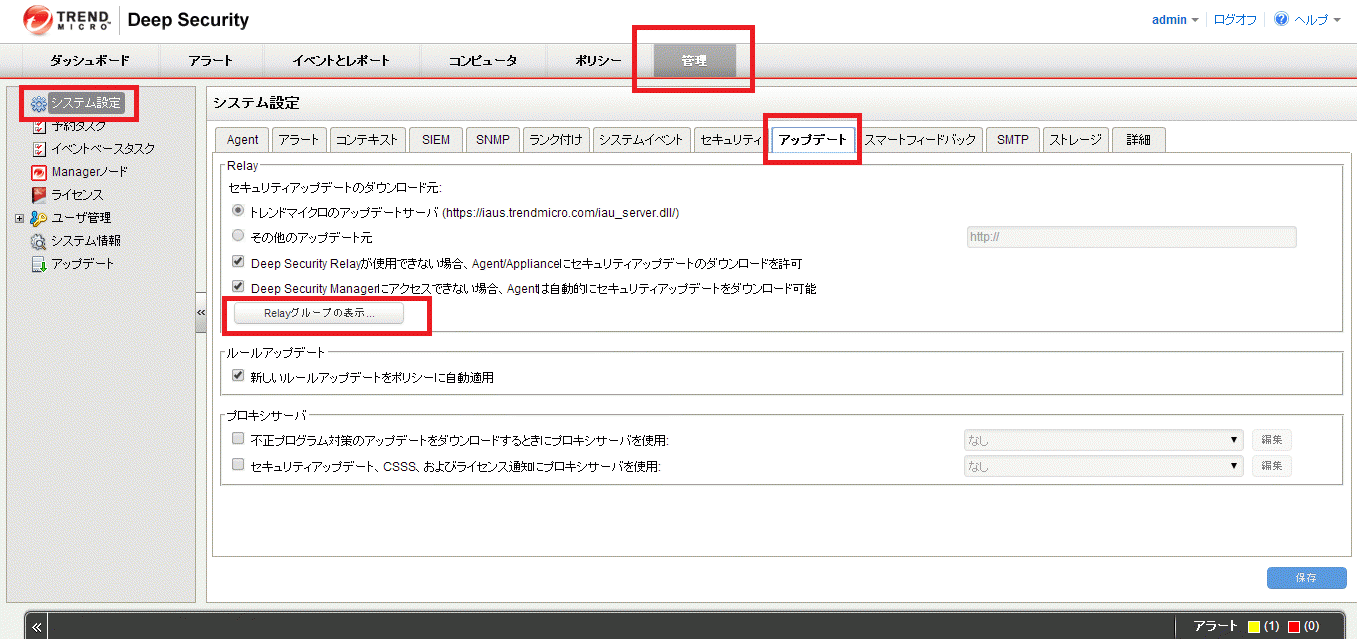Enable proxy for 不正プログラム対策 updates checkbox
This screenshot has height=639, width=1357.
pyautogui.click(x=238, y=438)
